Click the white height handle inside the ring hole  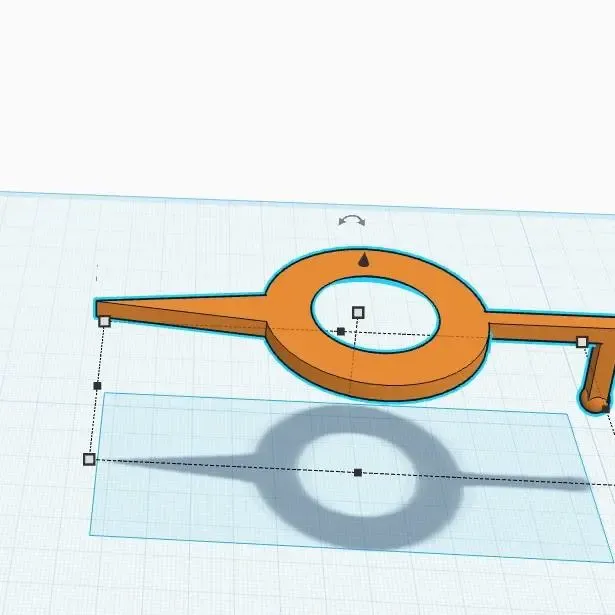point(358,313)
